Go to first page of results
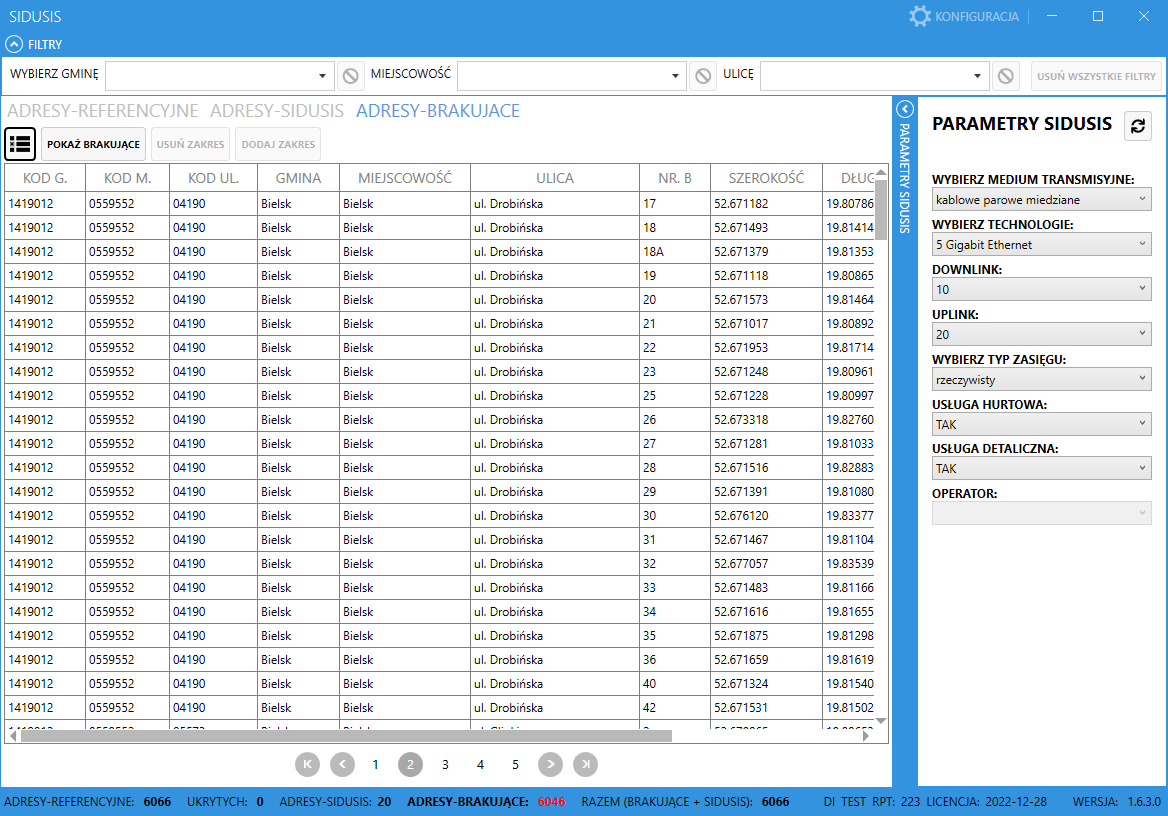 point(307,764)
